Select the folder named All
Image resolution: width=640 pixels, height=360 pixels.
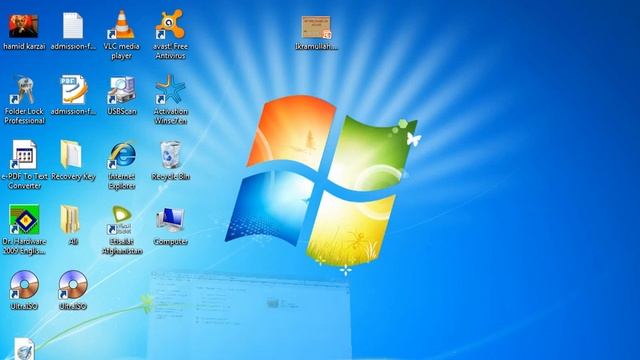pyautogui.click(x=70, y=220)
